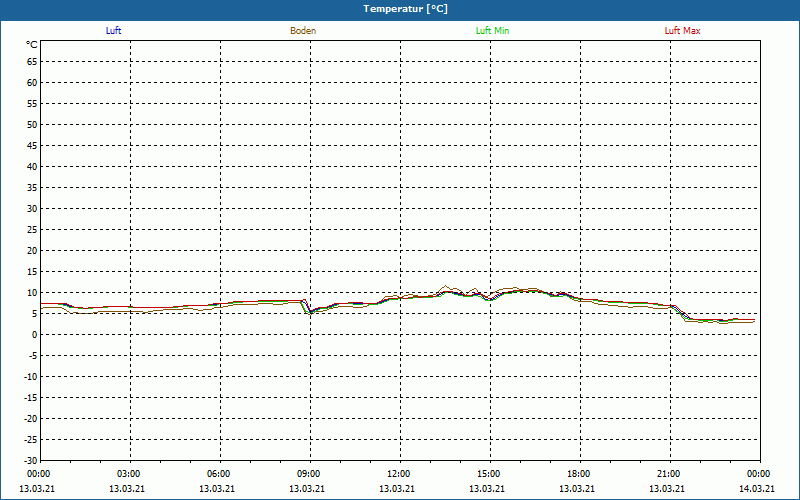Click the Luft Min legend label
This screenshot has width=800, height=500.
tap(492, 31)
